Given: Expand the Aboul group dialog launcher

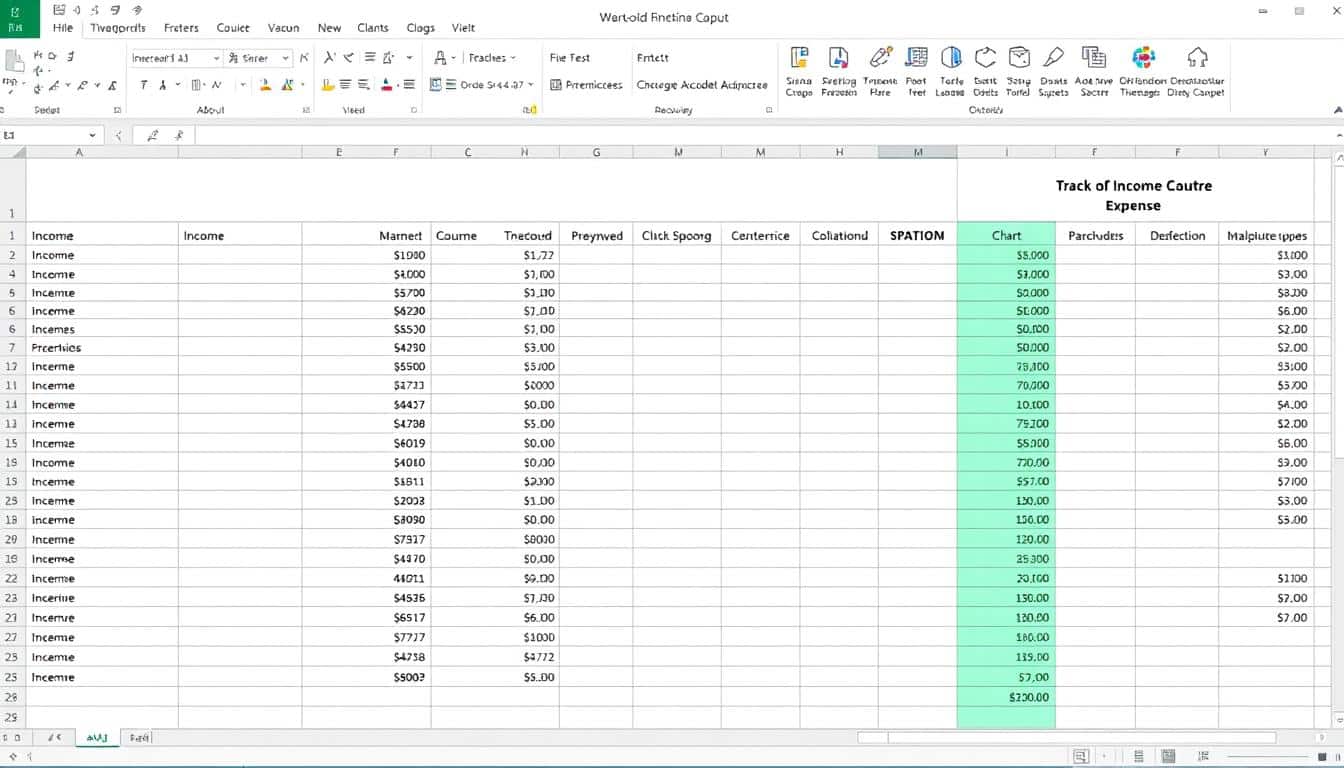Looking at the screenshot, I should [x=306, y=110].
